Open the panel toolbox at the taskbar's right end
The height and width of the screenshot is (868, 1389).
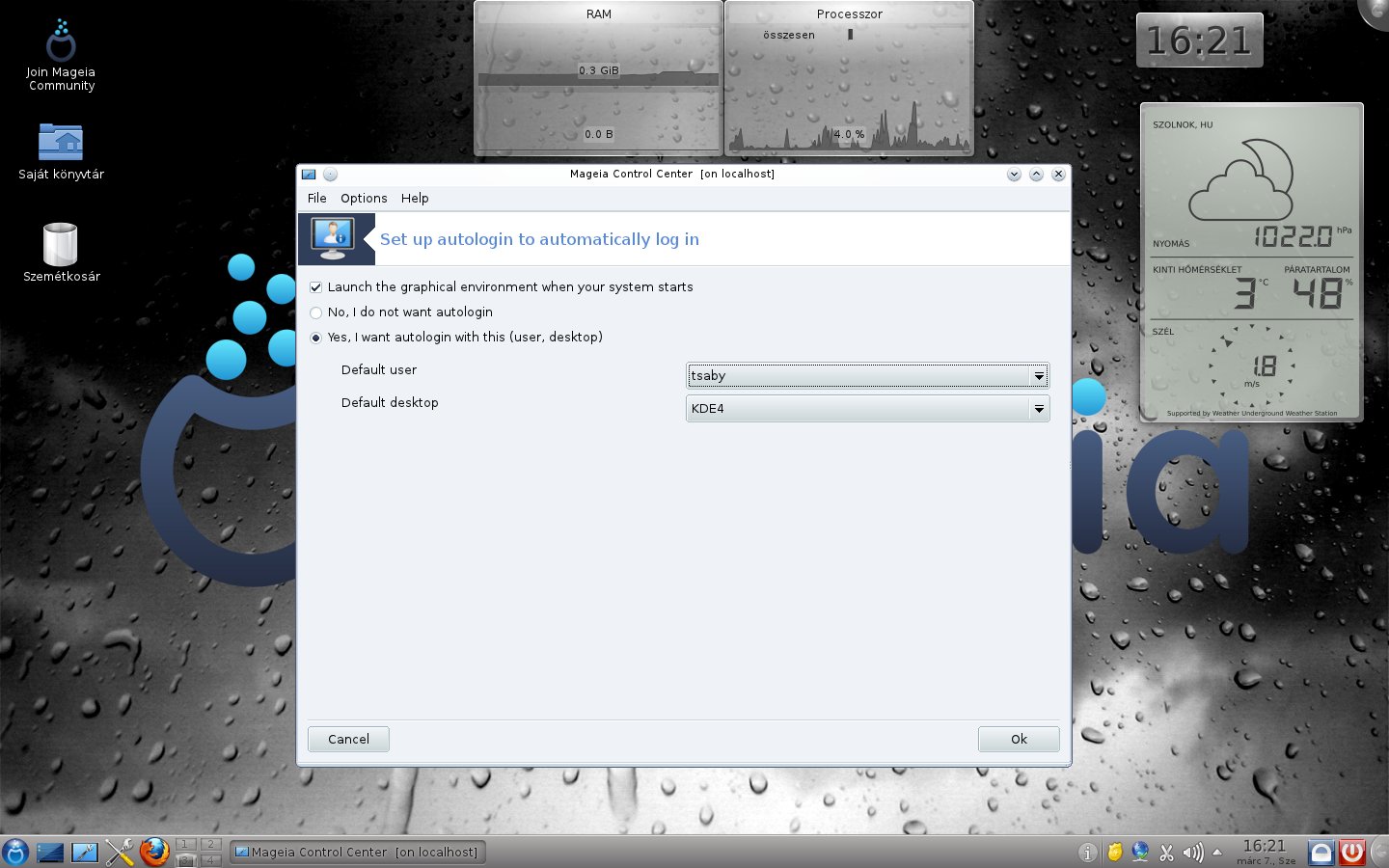[1379, 853]
